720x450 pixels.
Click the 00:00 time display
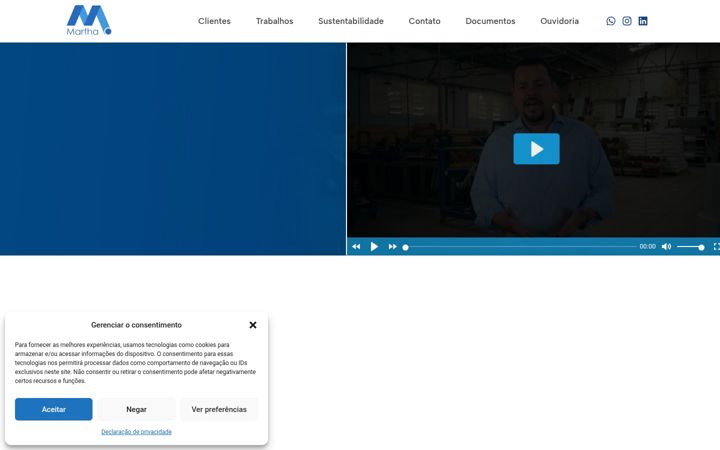coord(647,247)
